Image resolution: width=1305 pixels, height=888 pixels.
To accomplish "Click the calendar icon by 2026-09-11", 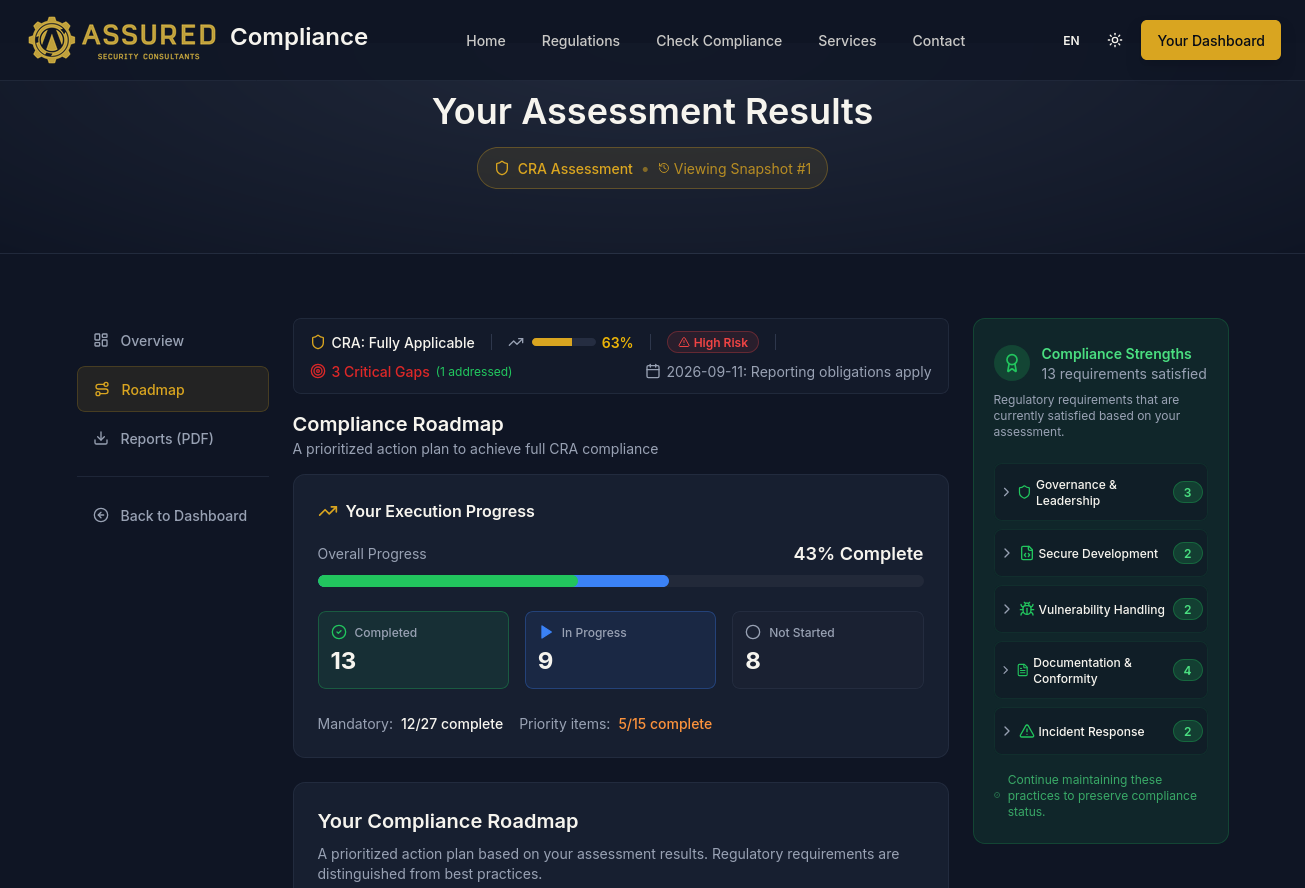I will pos(653,371).
